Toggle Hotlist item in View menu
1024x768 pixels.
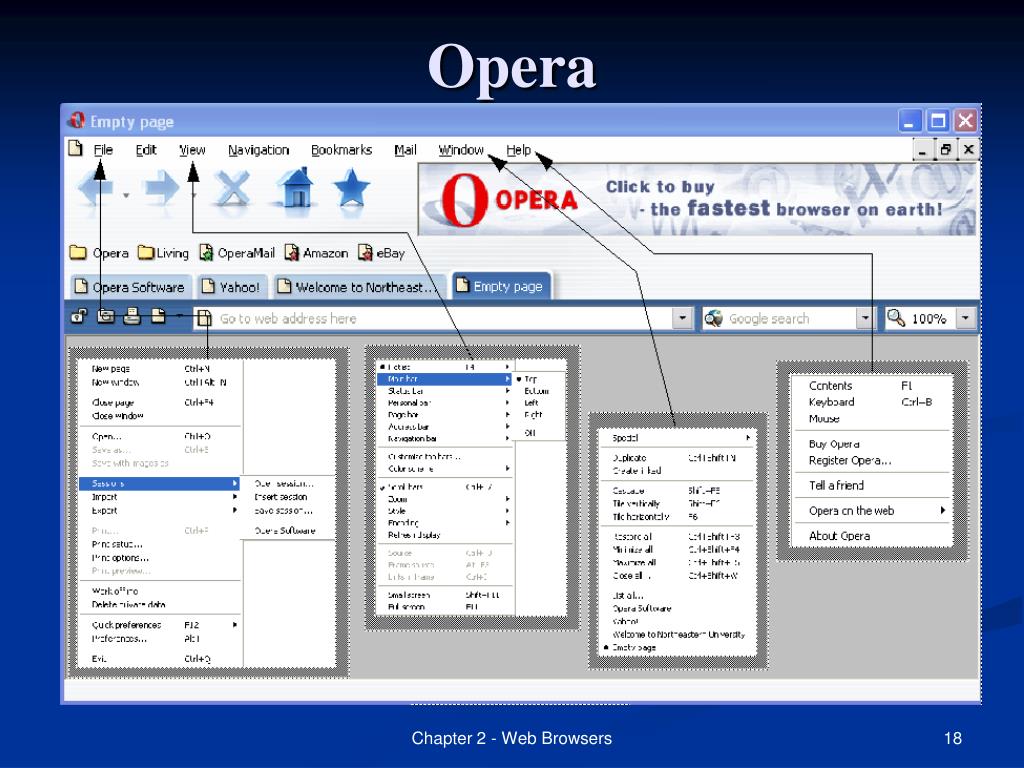pos(445,367)
